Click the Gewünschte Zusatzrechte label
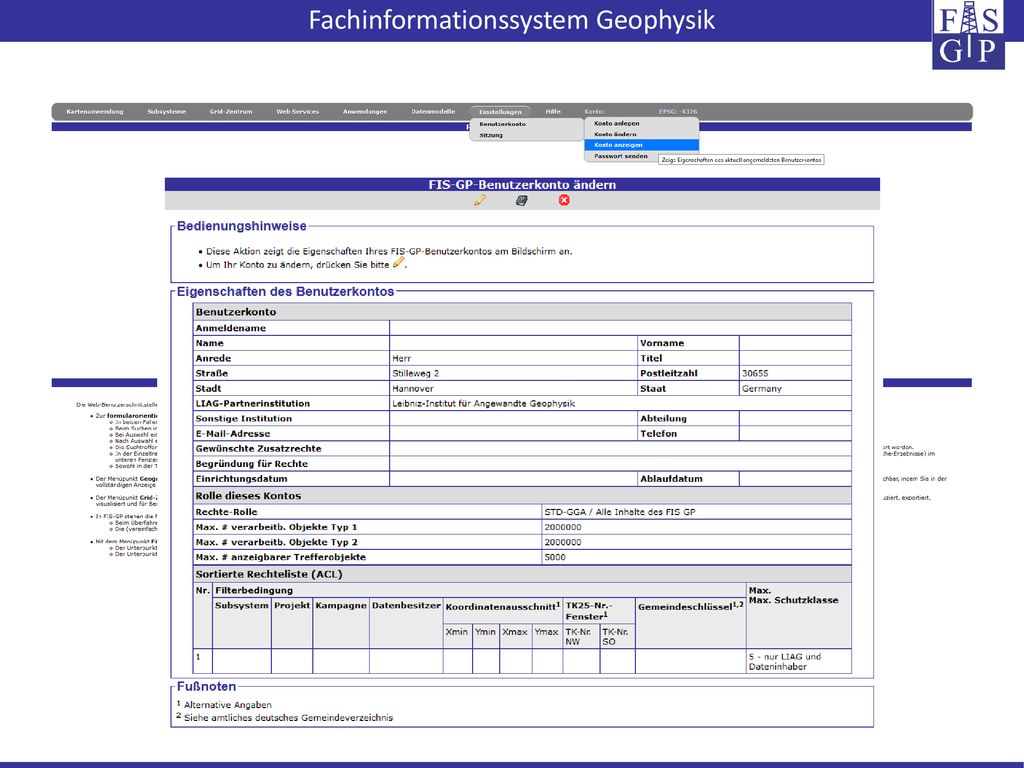Image resolution: width=1024 pixels, height=768 pixels. coord(259,448)
